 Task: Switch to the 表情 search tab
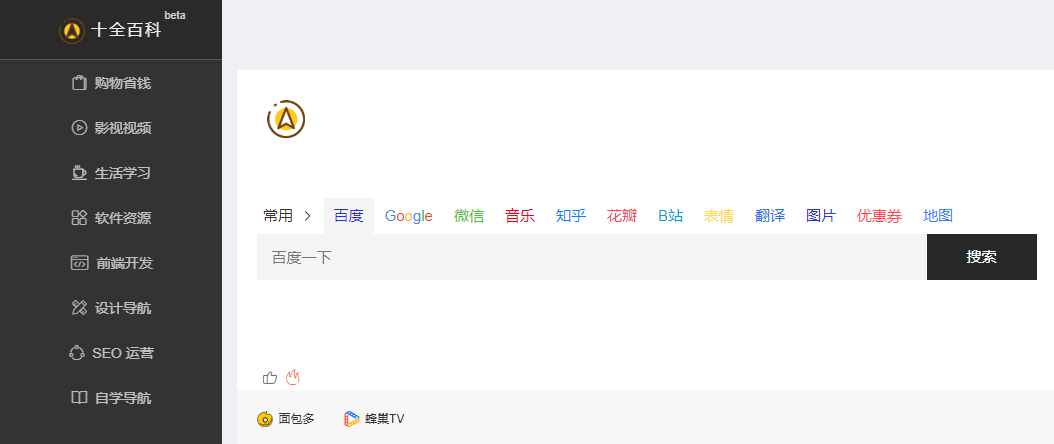[719, 216]
